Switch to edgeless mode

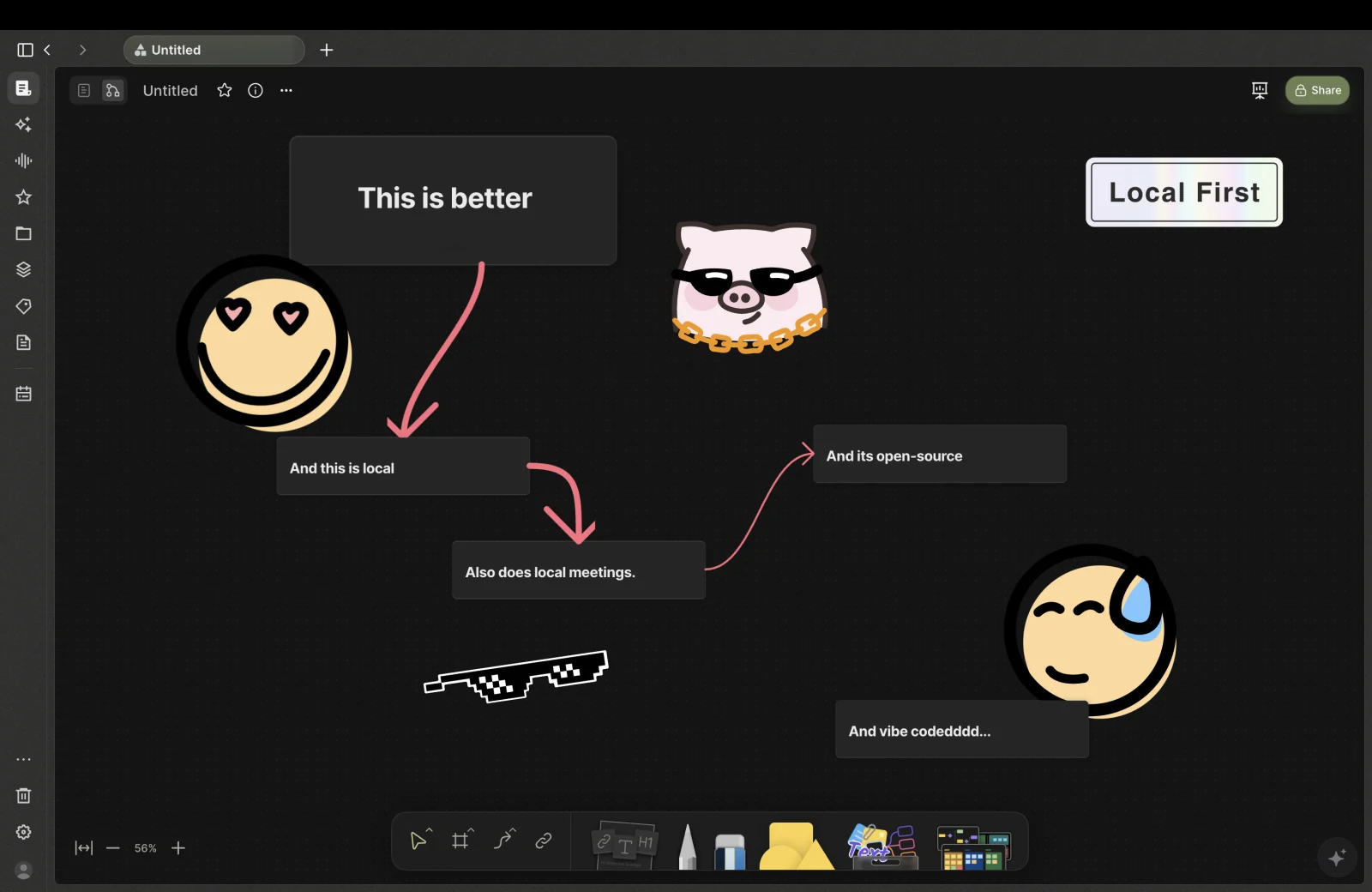(x=112, y=90)
